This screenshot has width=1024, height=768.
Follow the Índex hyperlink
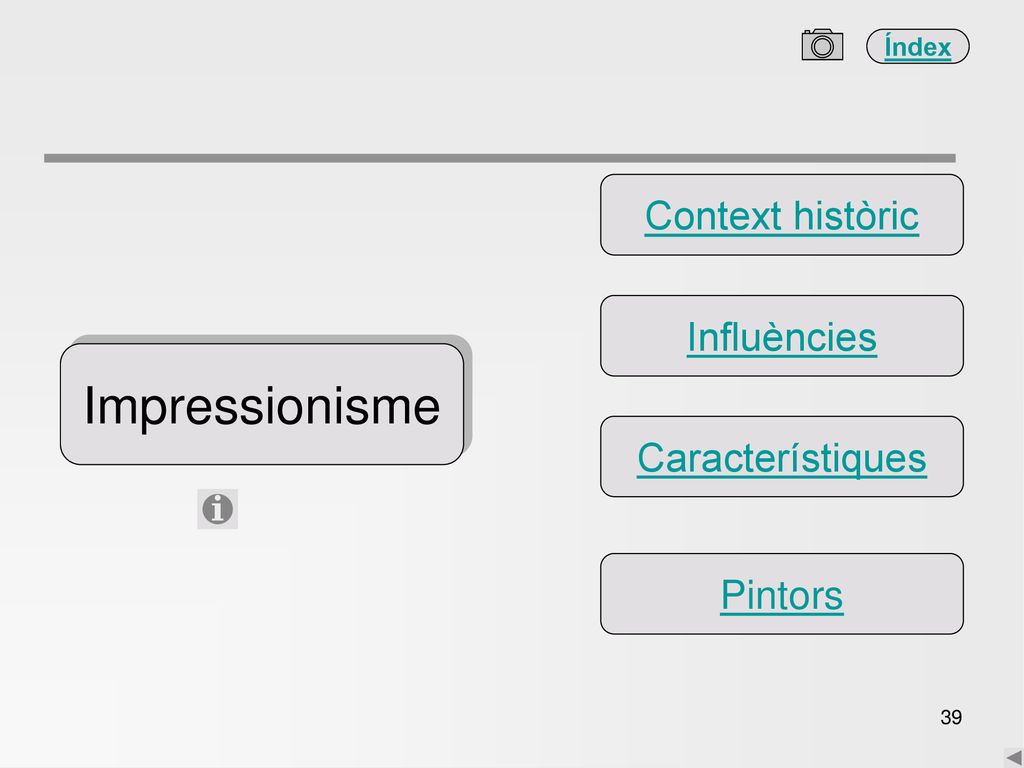pyautogui.click(x=918, y=46)
